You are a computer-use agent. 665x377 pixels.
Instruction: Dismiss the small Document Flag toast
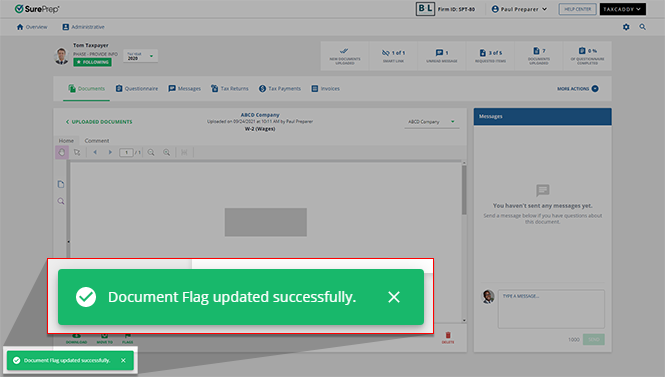tap(123, 360)
